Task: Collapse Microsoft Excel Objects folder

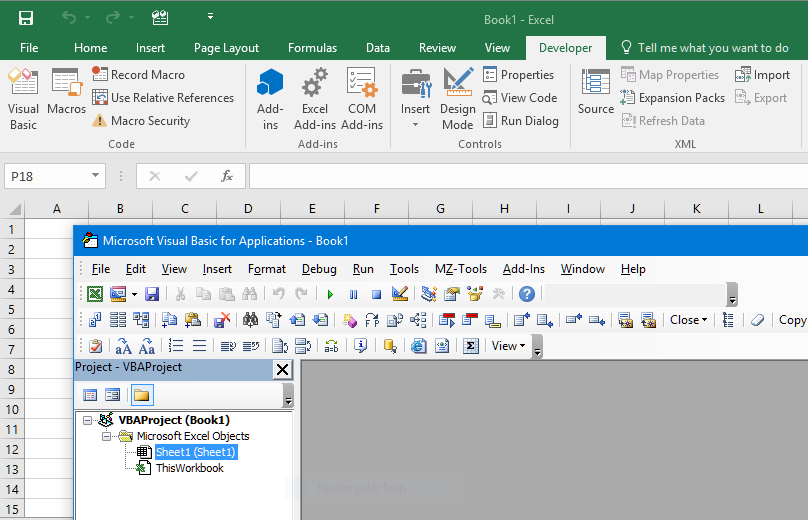Action: (x=107, y=437)
